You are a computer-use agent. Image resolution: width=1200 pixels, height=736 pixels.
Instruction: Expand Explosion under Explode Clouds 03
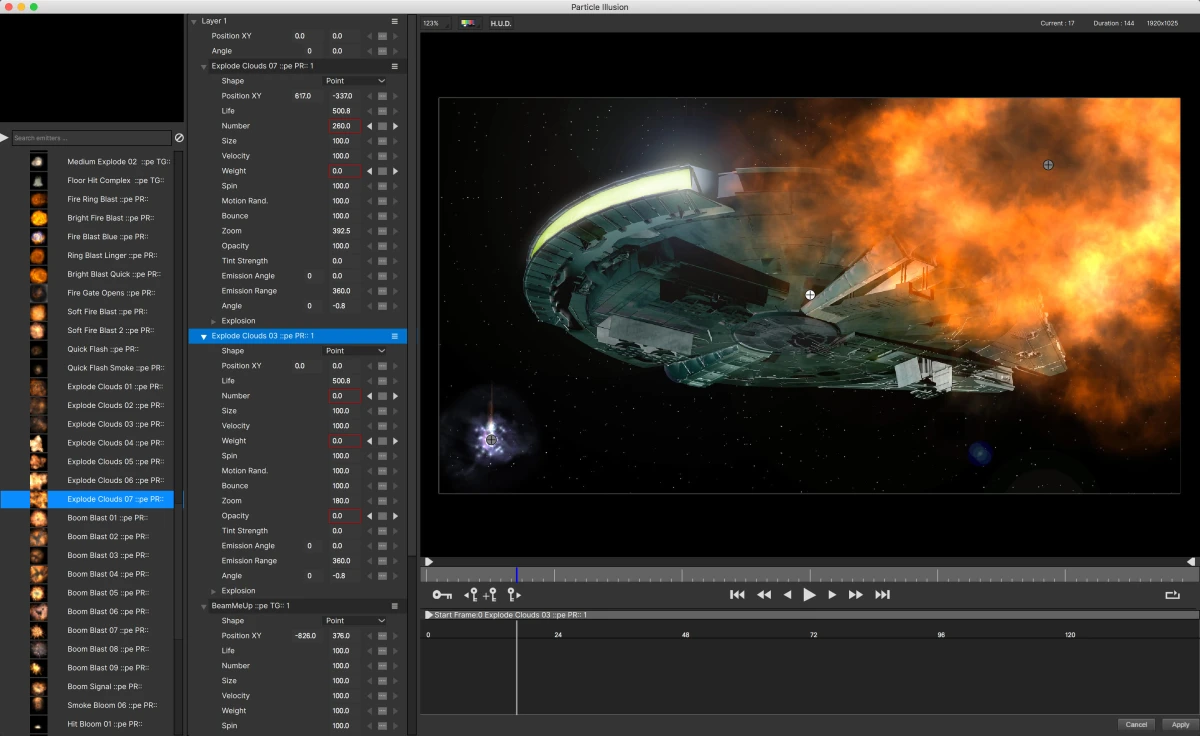pyautogui.click(x=214, y=591)
